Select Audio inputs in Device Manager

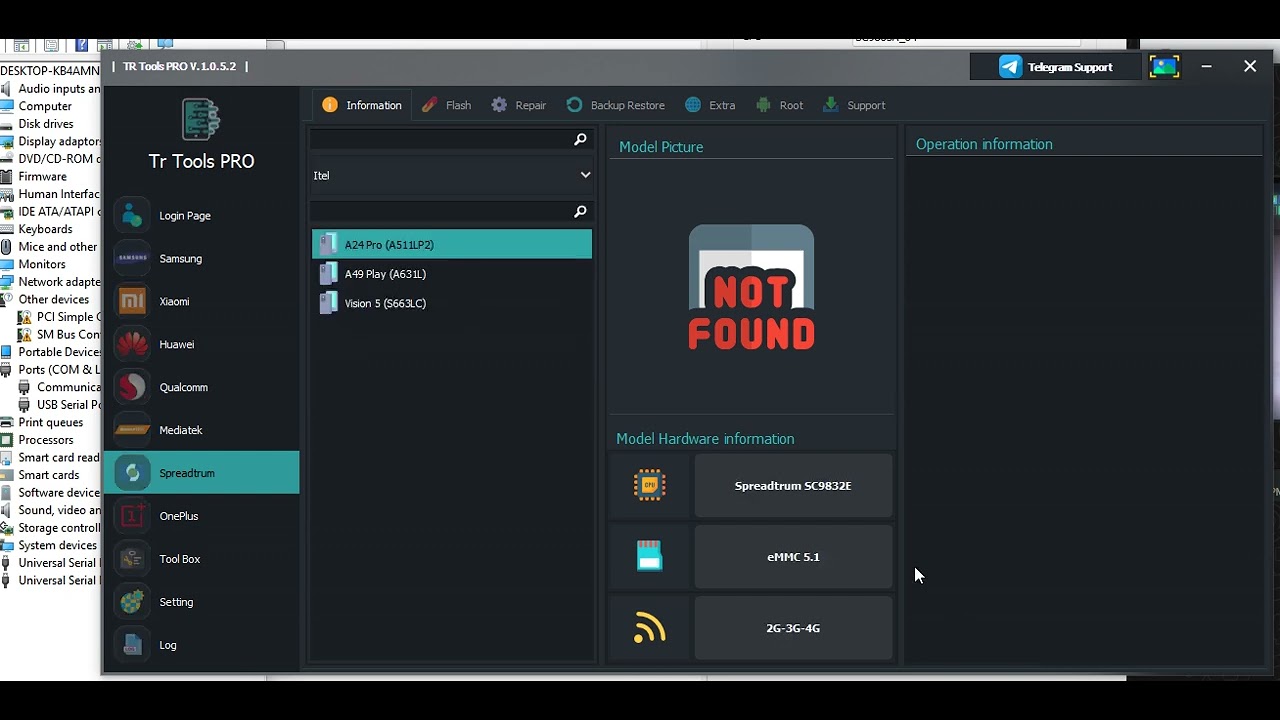[59, 88]
